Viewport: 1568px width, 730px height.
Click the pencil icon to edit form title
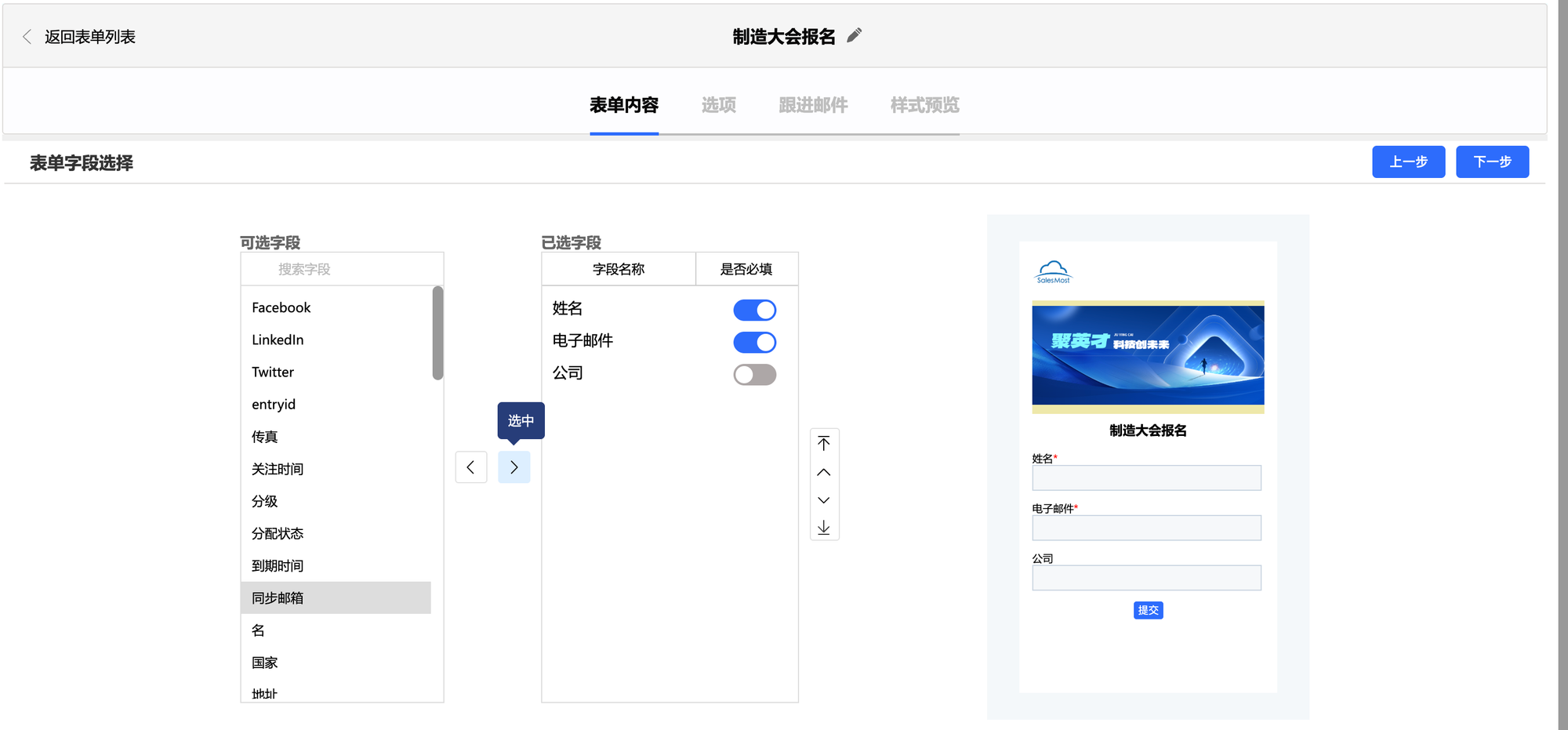[x=855, y=35]
